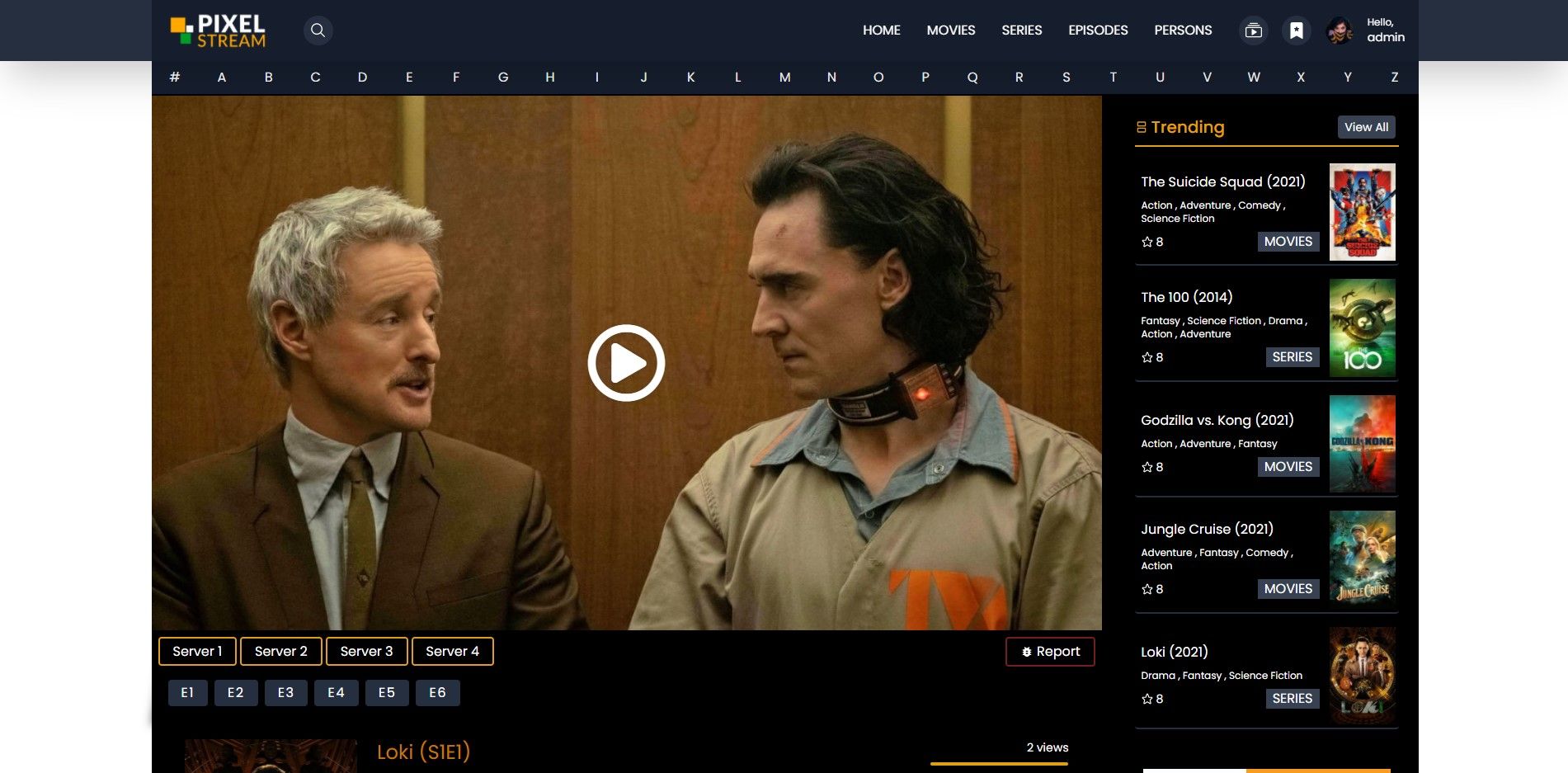1568x773 pixels.
Task: Click star rating of Loki
Action: pyautogui.click(x=1152, y=699)
